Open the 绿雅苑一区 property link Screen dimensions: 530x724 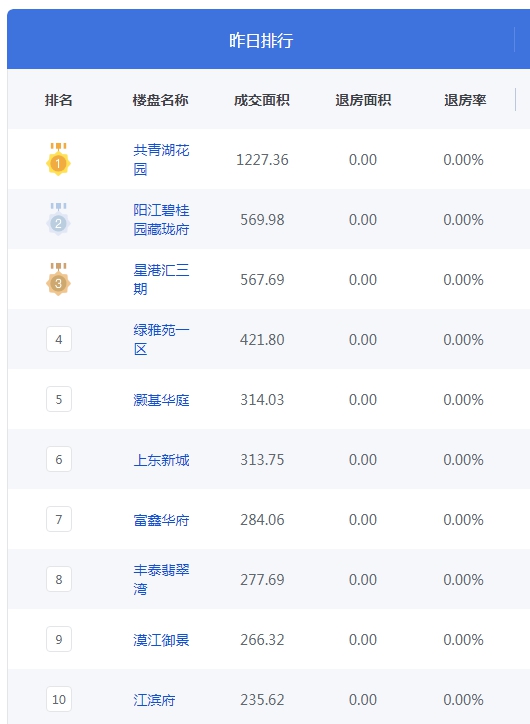(x=161, y=339)
